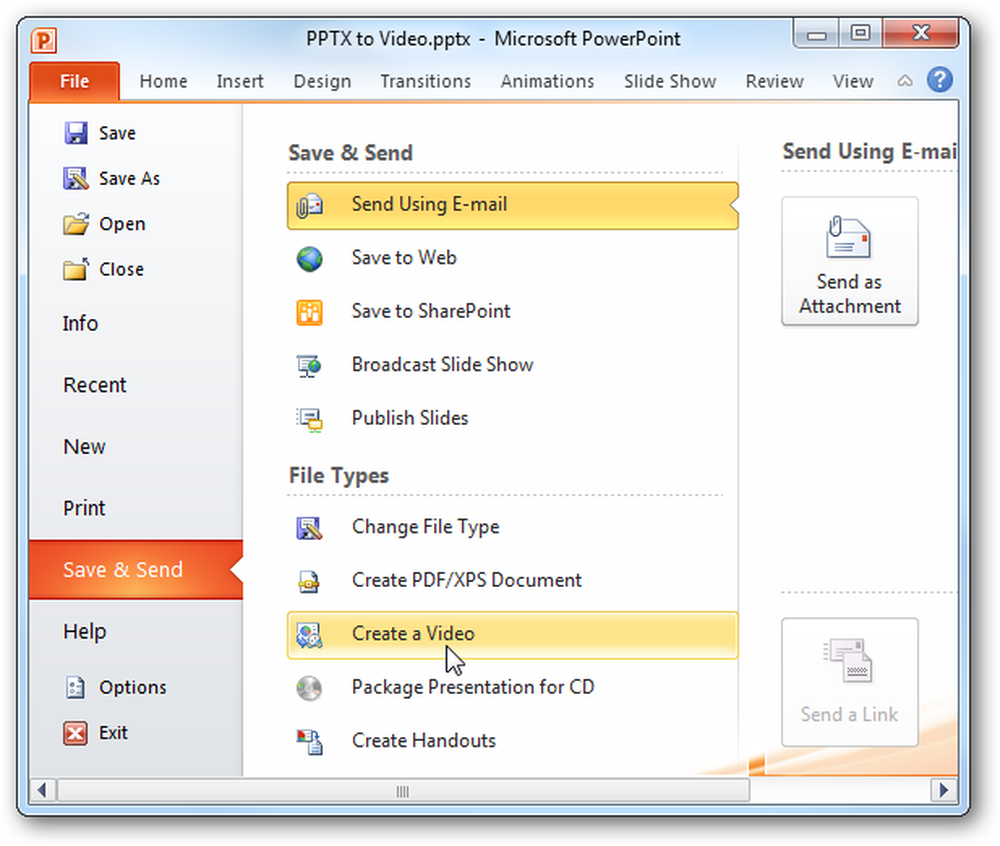Switch to the View tab
Viewport: 1000px width, 846px height.
853,81
